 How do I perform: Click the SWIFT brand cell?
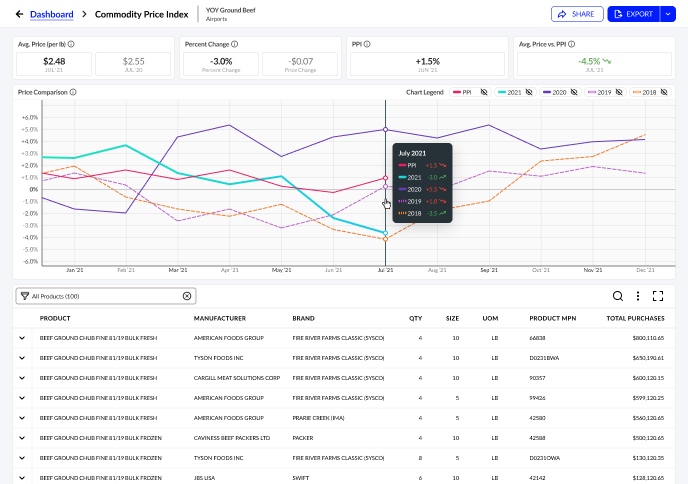pos(301,478)
